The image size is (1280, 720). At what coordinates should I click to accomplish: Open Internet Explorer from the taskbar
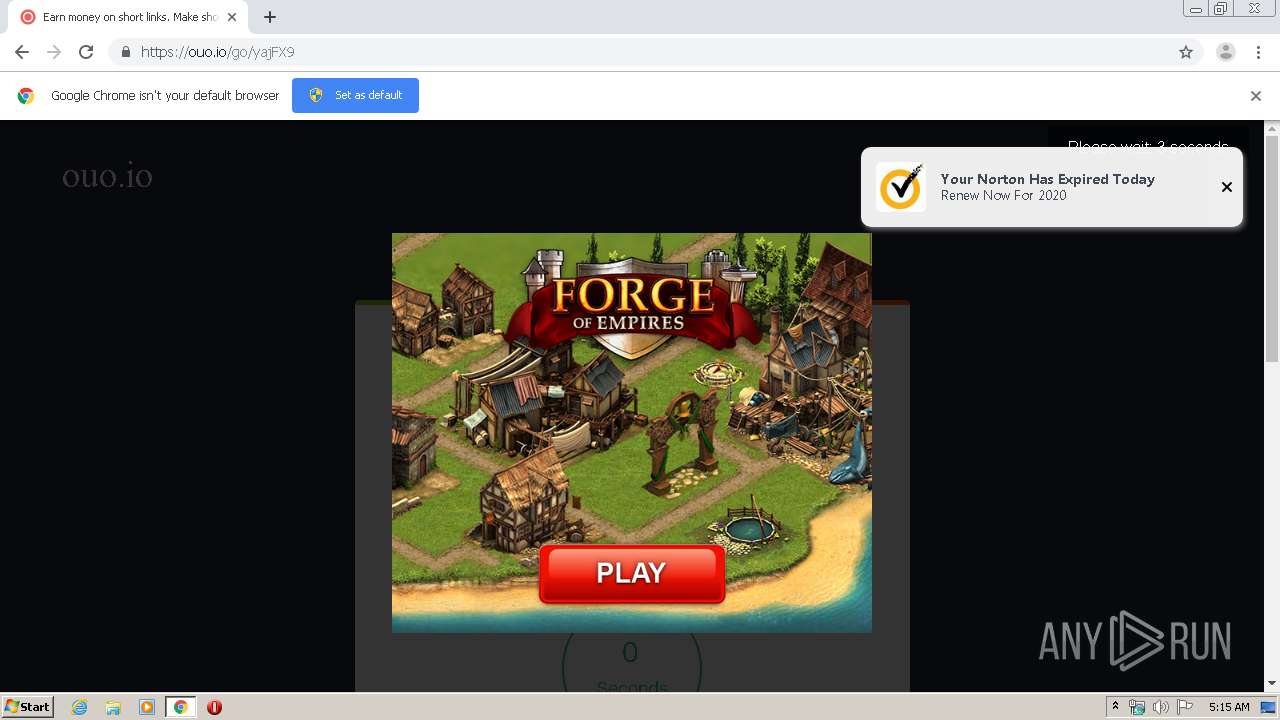point(80,707)
